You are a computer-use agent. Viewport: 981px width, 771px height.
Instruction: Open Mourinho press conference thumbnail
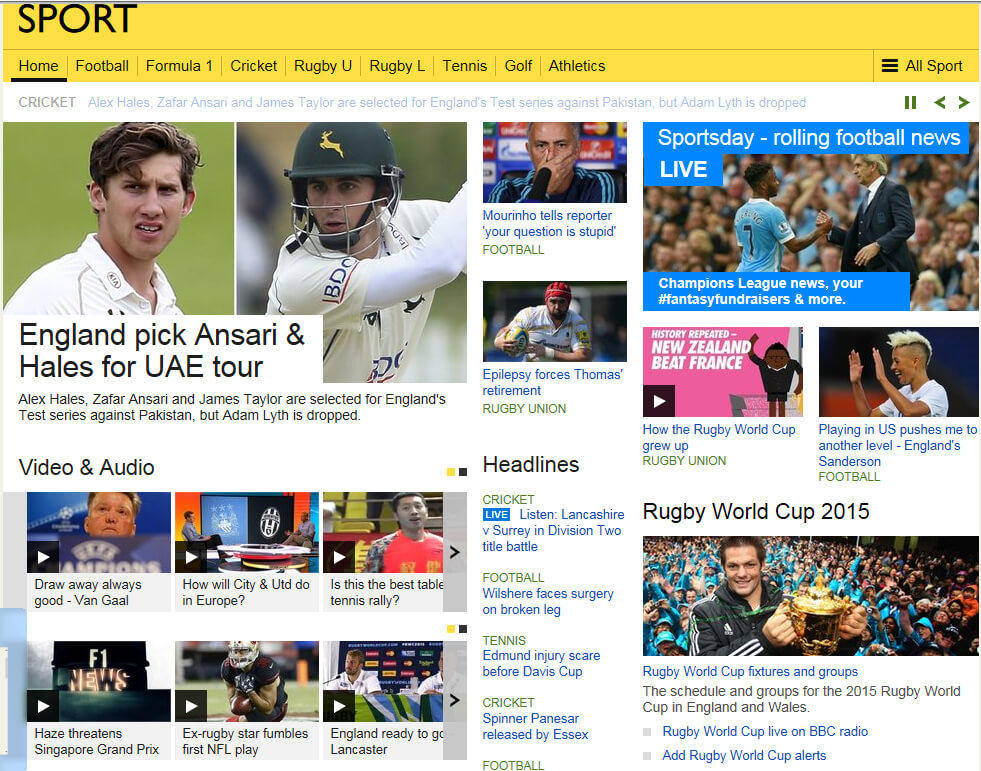tap(554, 162)
